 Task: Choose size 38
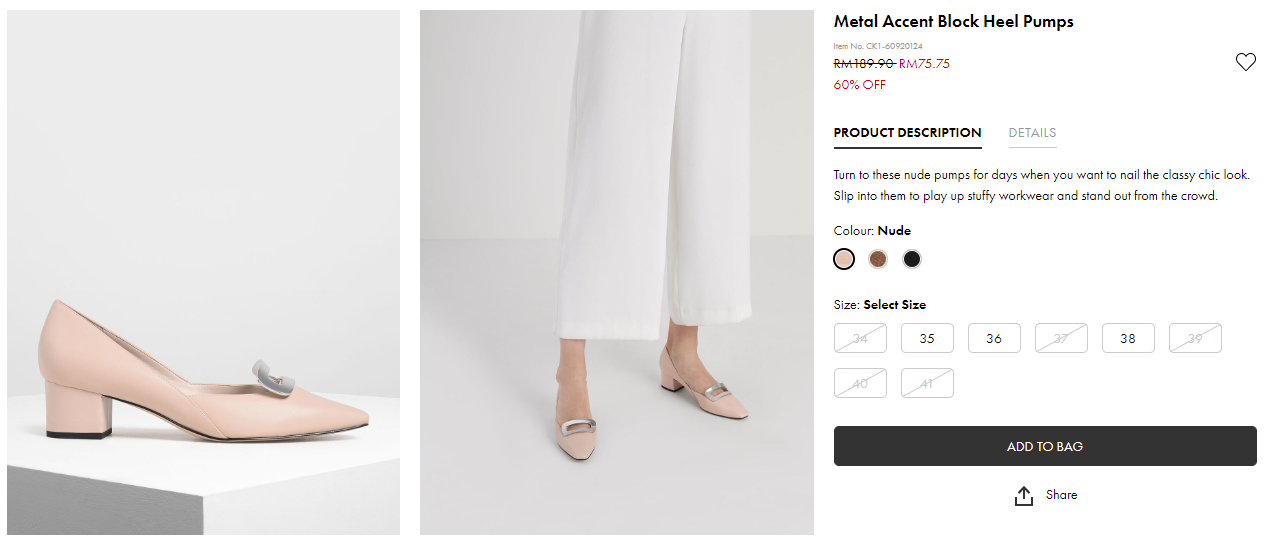pyautogui.click(x=1128, y=338)
